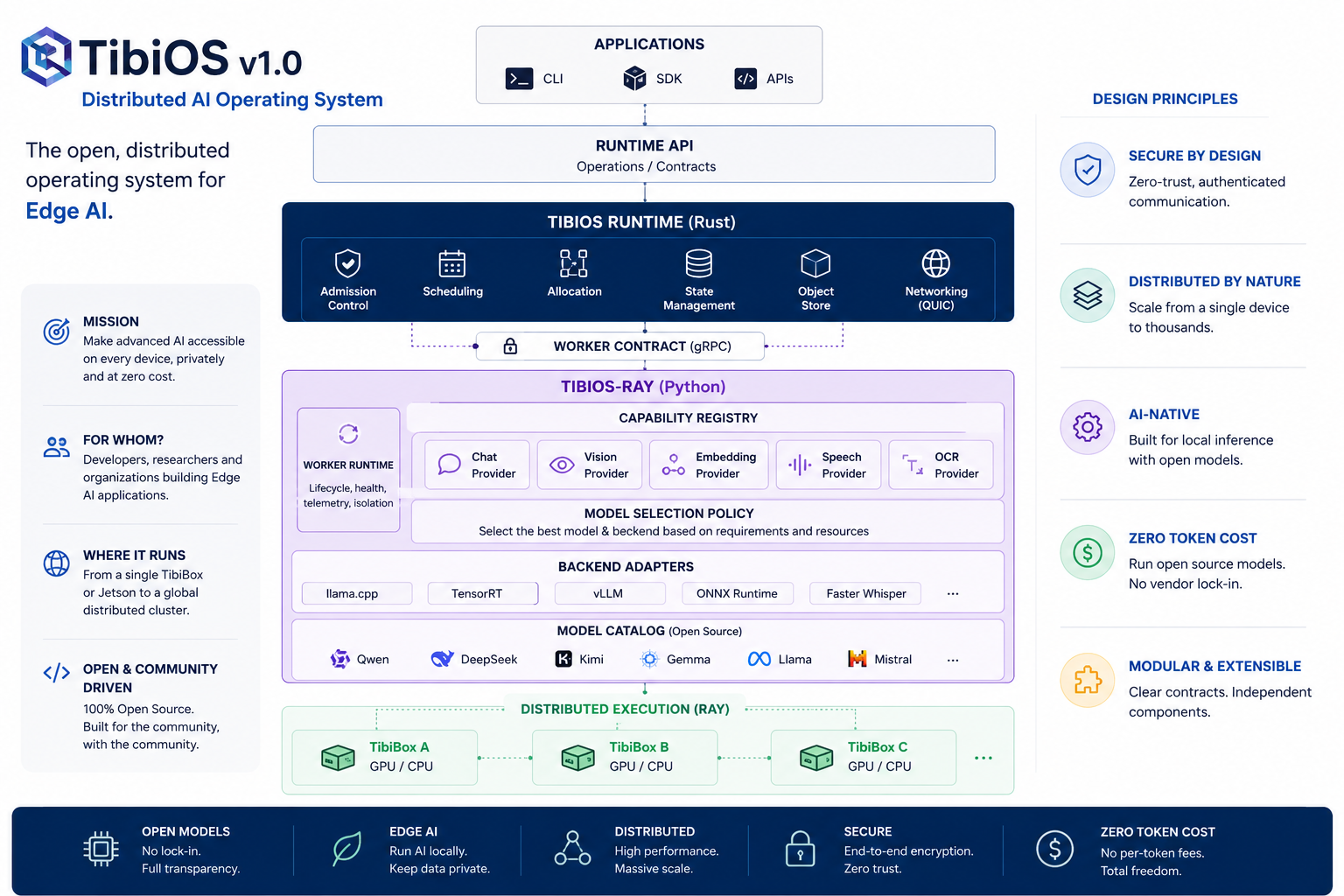Click the TibiOS hexagon logo
The width and height of the screenshot is (1344, 896).
46,57
